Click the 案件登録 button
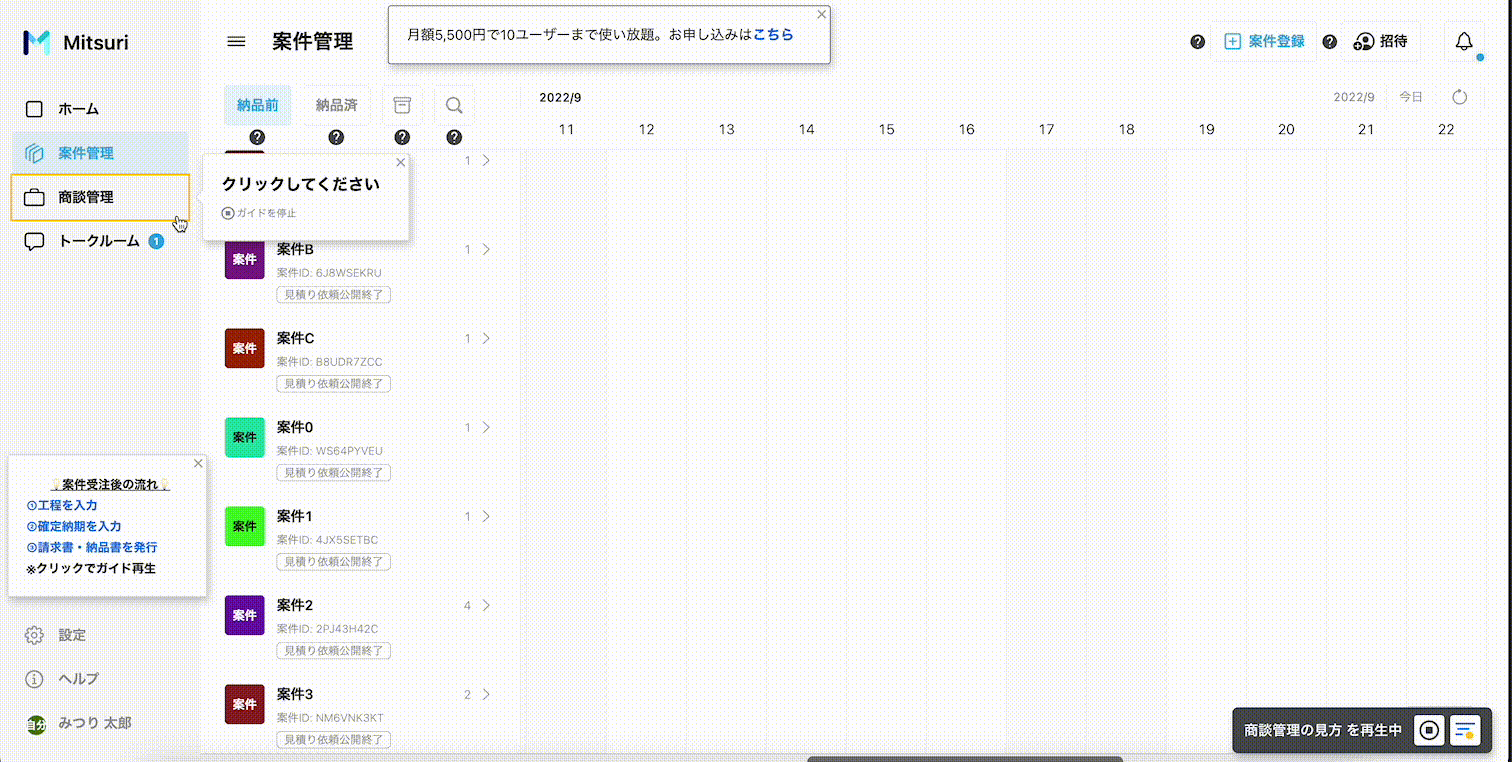This screenshot has height=762, width=1512. (1264, 42)
